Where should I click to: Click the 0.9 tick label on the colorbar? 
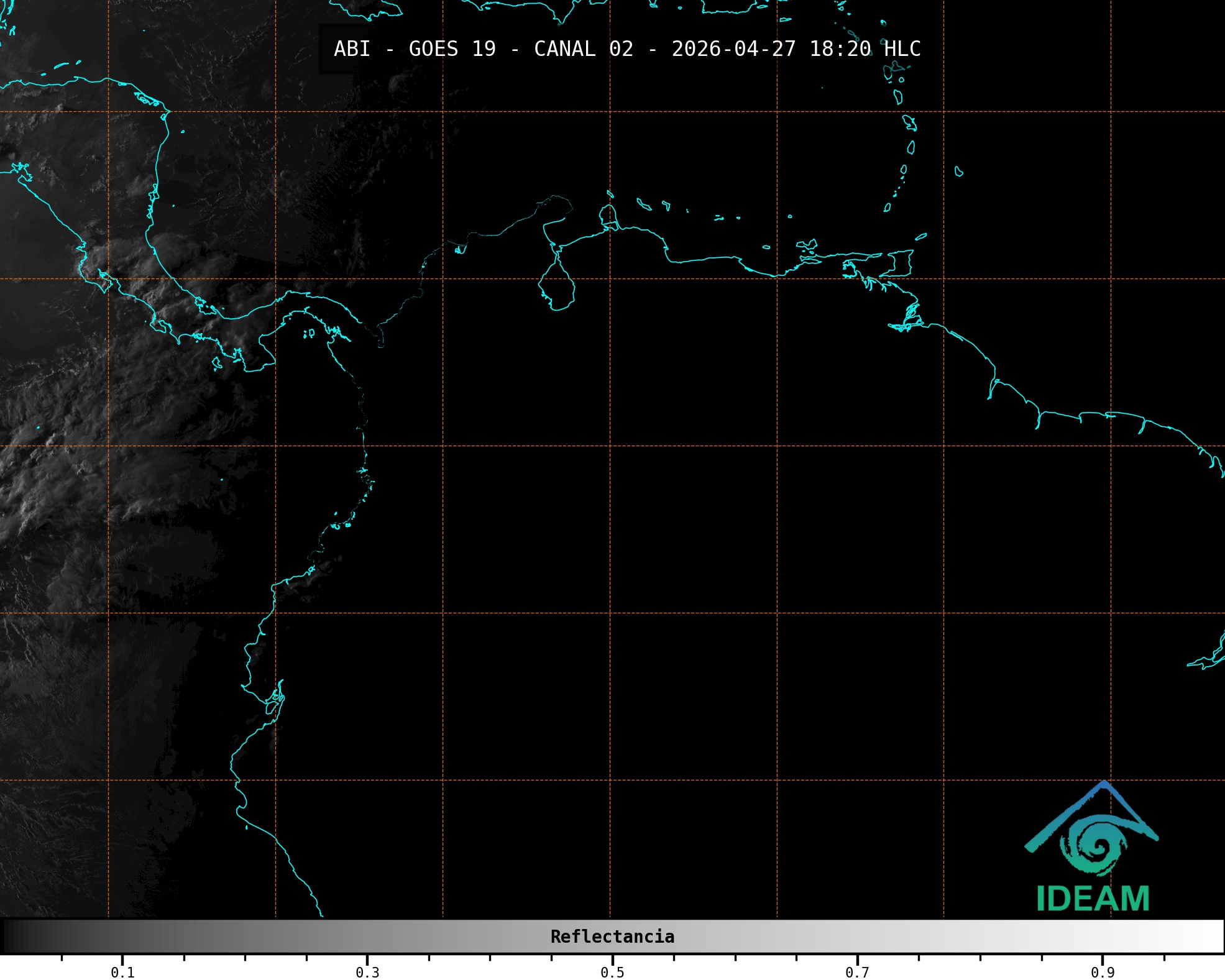(1102, 972)
